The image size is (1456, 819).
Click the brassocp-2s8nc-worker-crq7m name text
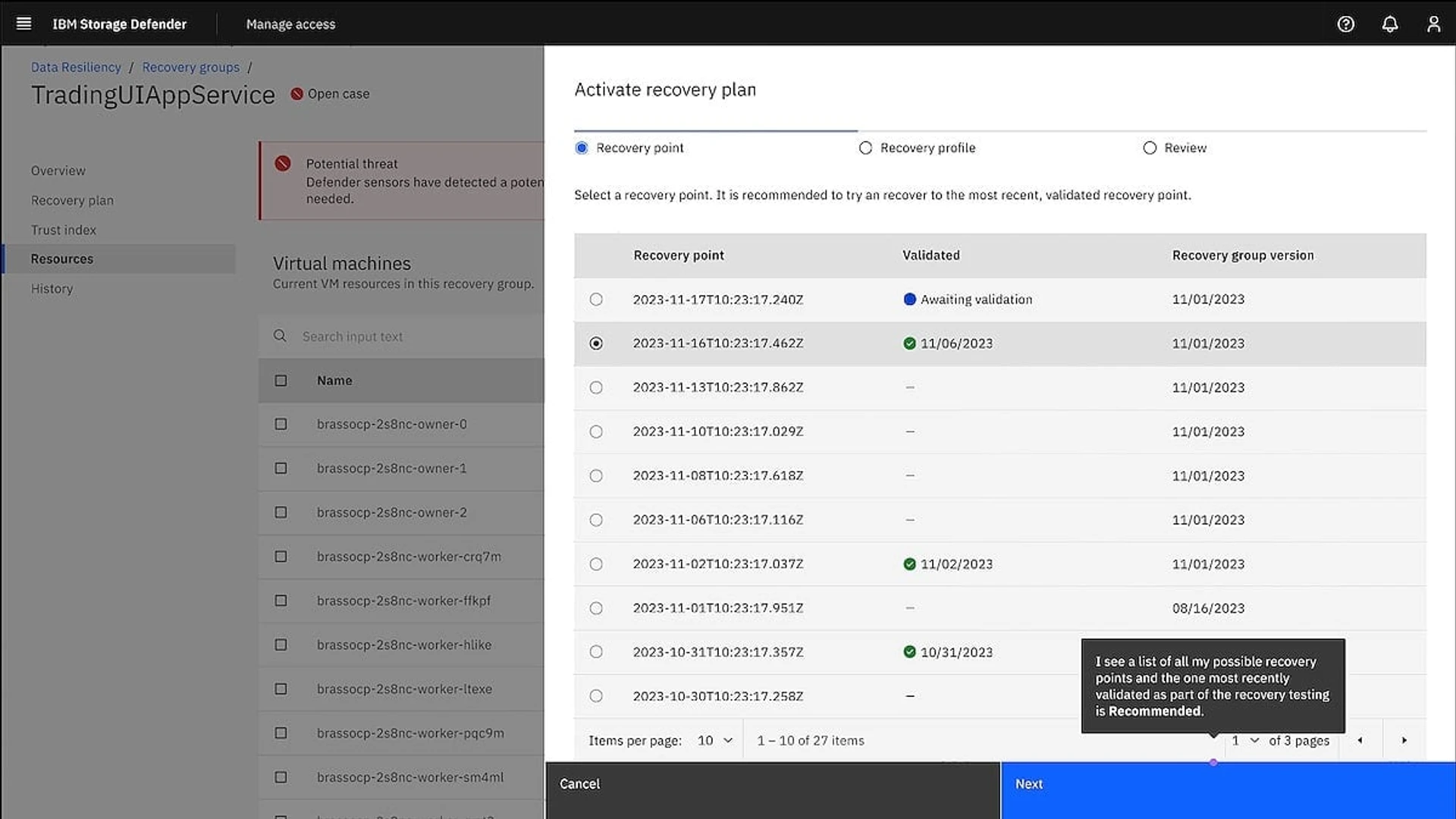pos(409,557)
